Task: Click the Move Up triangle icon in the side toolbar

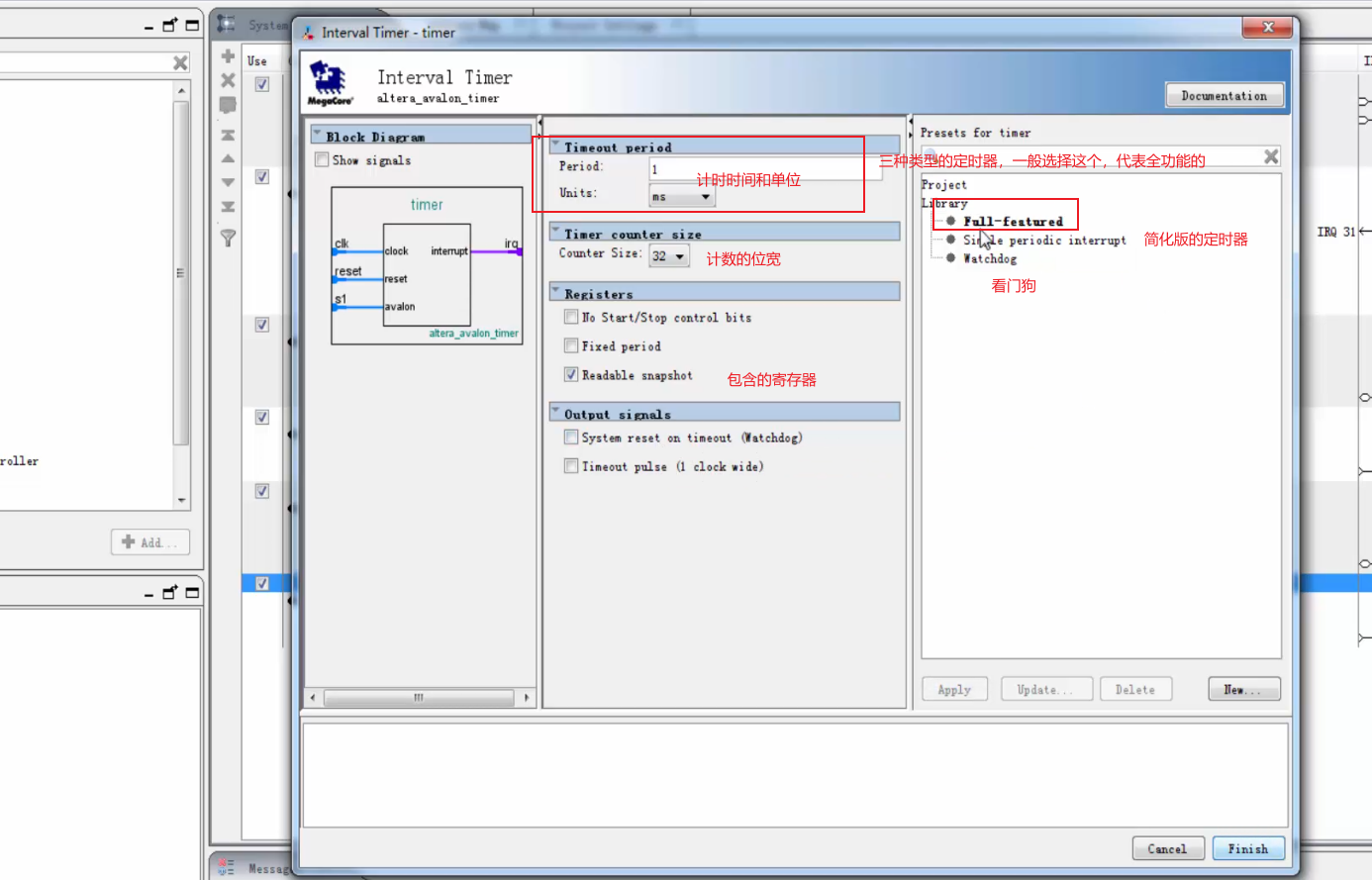Action: coord(228,158)
